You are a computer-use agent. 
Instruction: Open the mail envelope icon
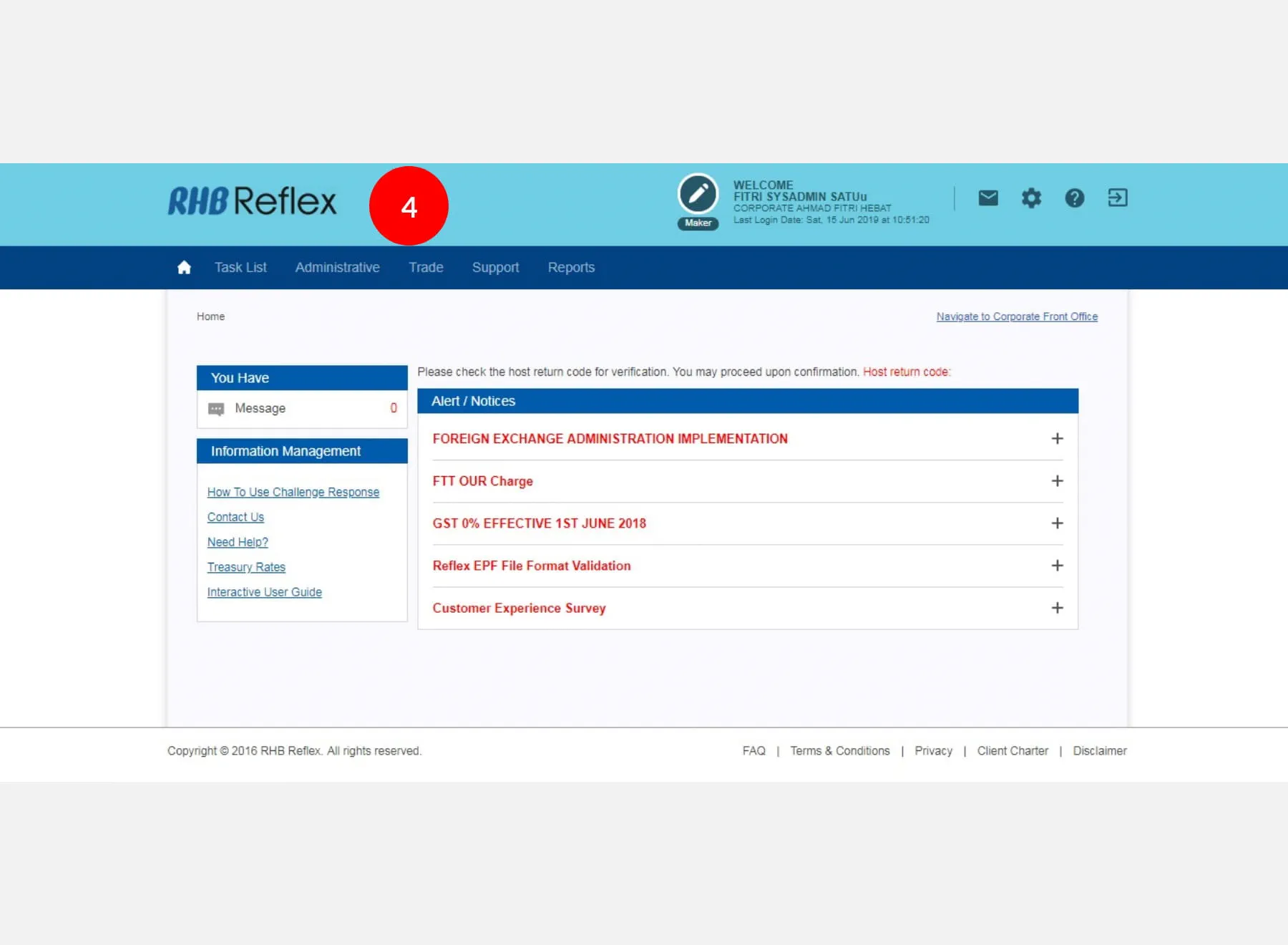(988, 198)
